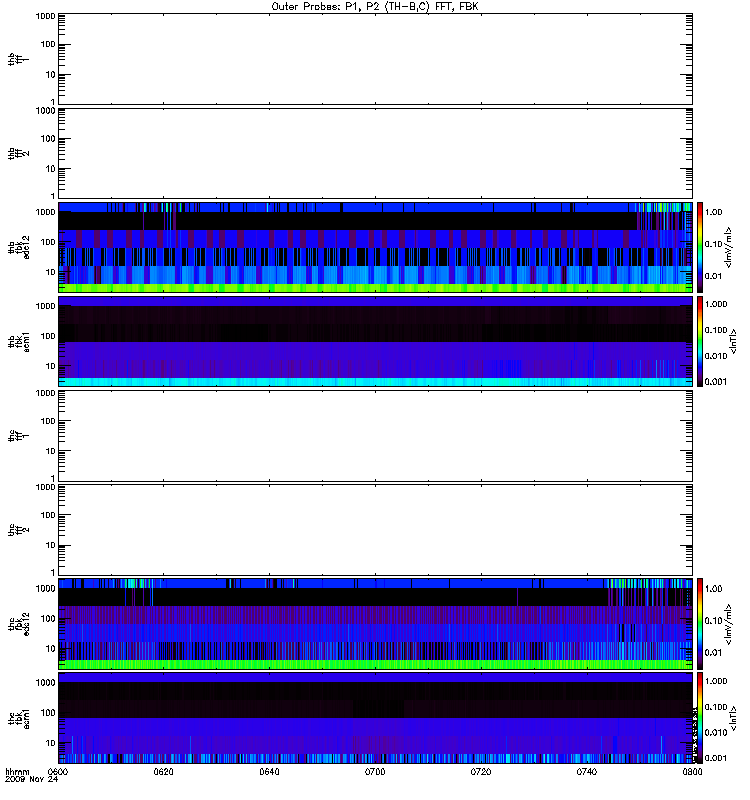This screenshot has height=800, width=750.
Task: Click the <|nT|> unit label of thc scm1
Action: 734,718
